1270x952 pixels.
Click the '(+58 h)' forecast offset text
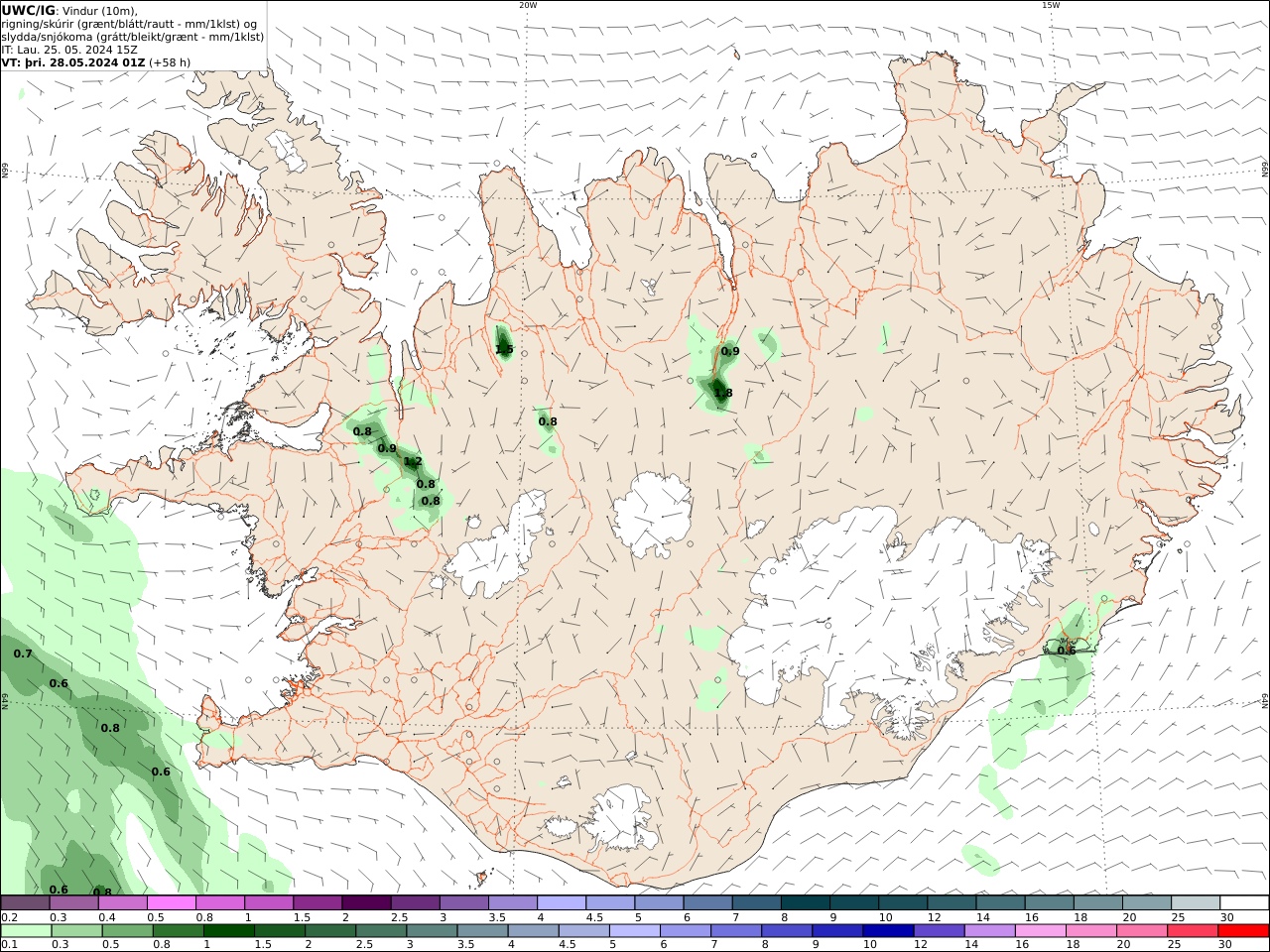click(x=170, y=61)
